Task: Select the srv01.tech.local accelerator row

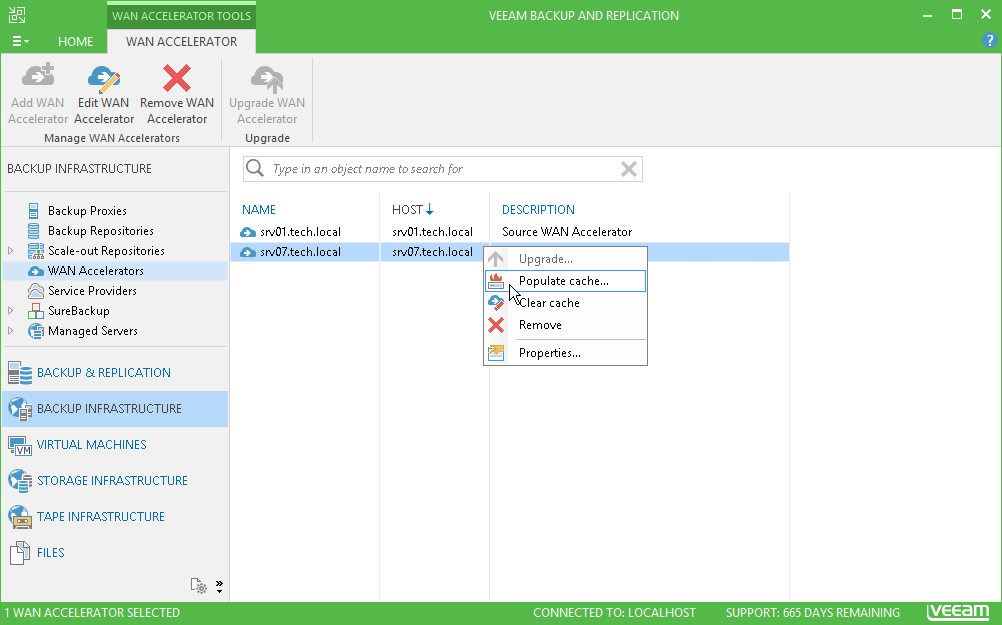Action: [509, 232]
